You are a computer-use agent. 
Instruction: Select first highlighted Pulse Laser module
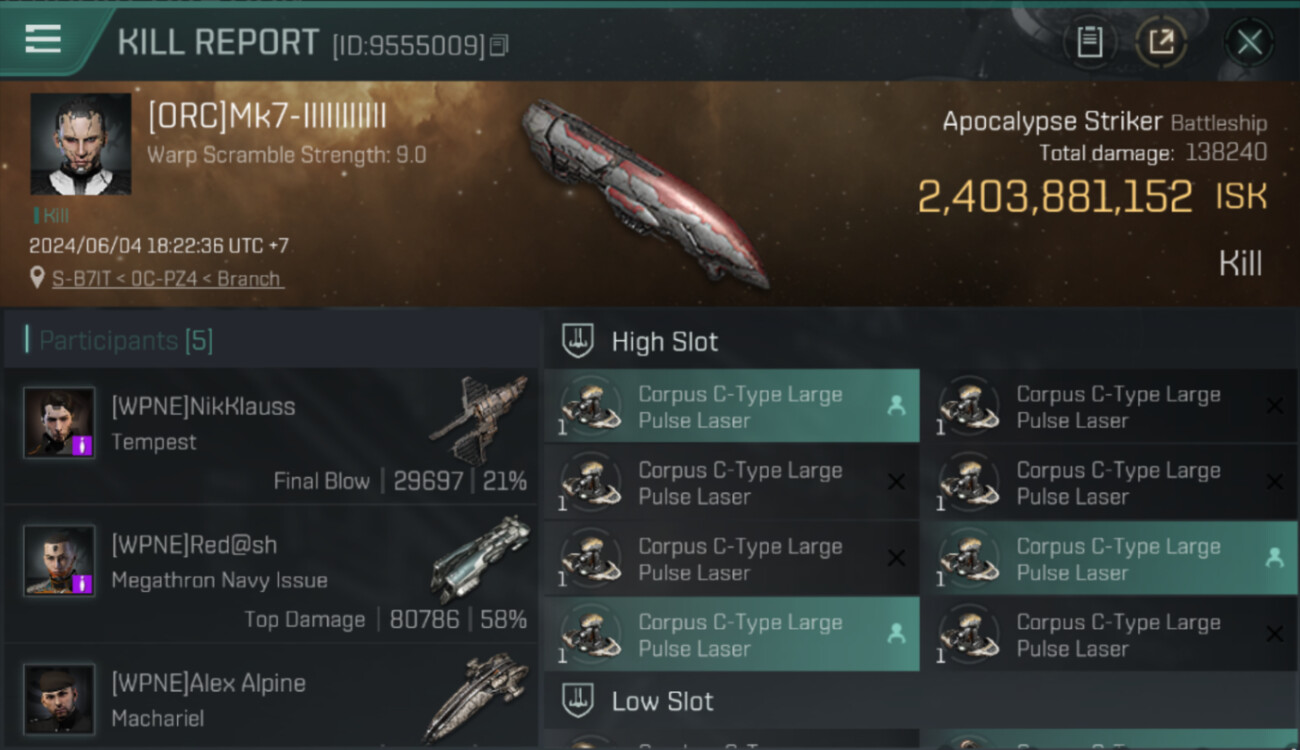point(732,406)
